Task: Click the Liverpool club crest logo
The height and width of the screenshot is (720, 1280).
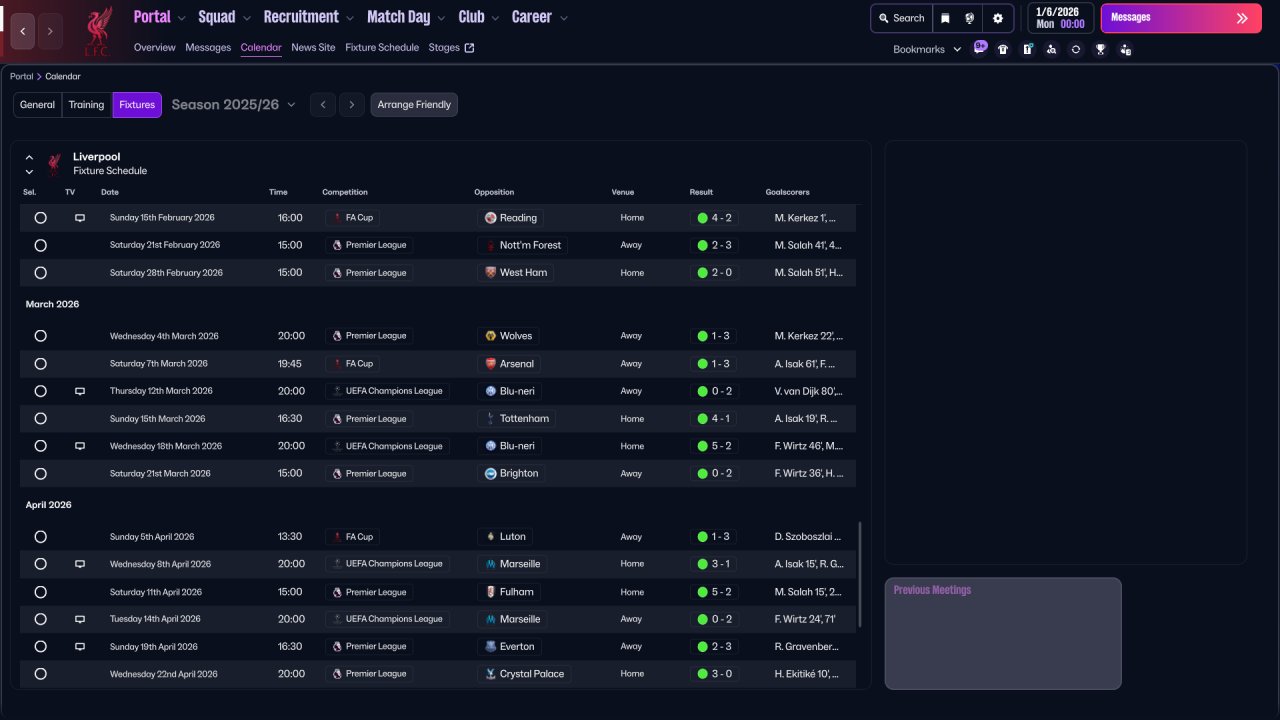Action: pyautogui.click(x=97, y=29)
